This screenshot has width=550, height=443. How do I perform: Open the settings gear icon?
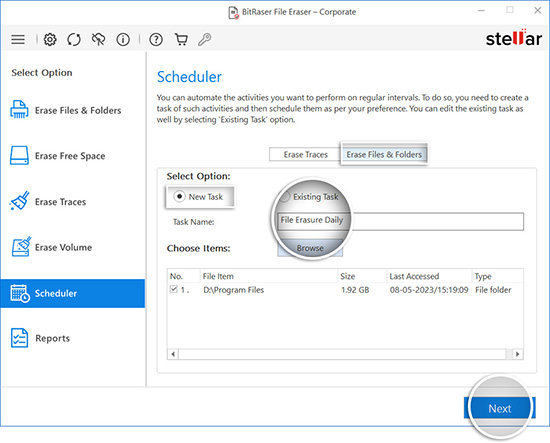coord(50,39)
